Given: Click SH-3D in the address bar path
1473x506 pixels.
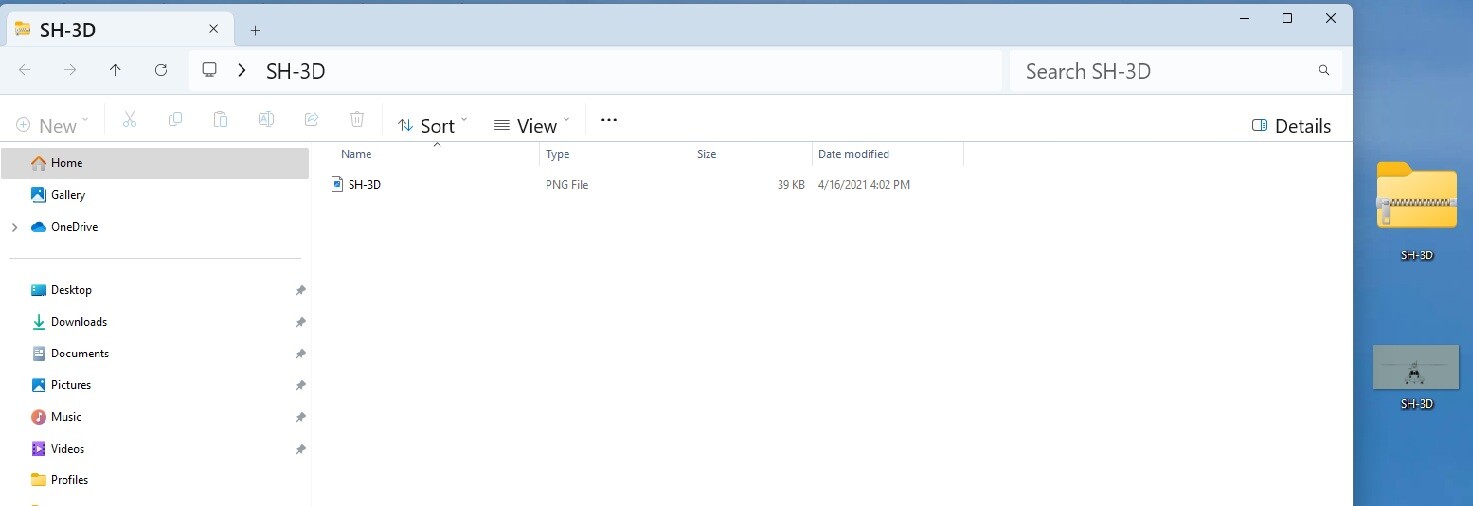Looking at the screenshot, I should click(x=295, y=71).
